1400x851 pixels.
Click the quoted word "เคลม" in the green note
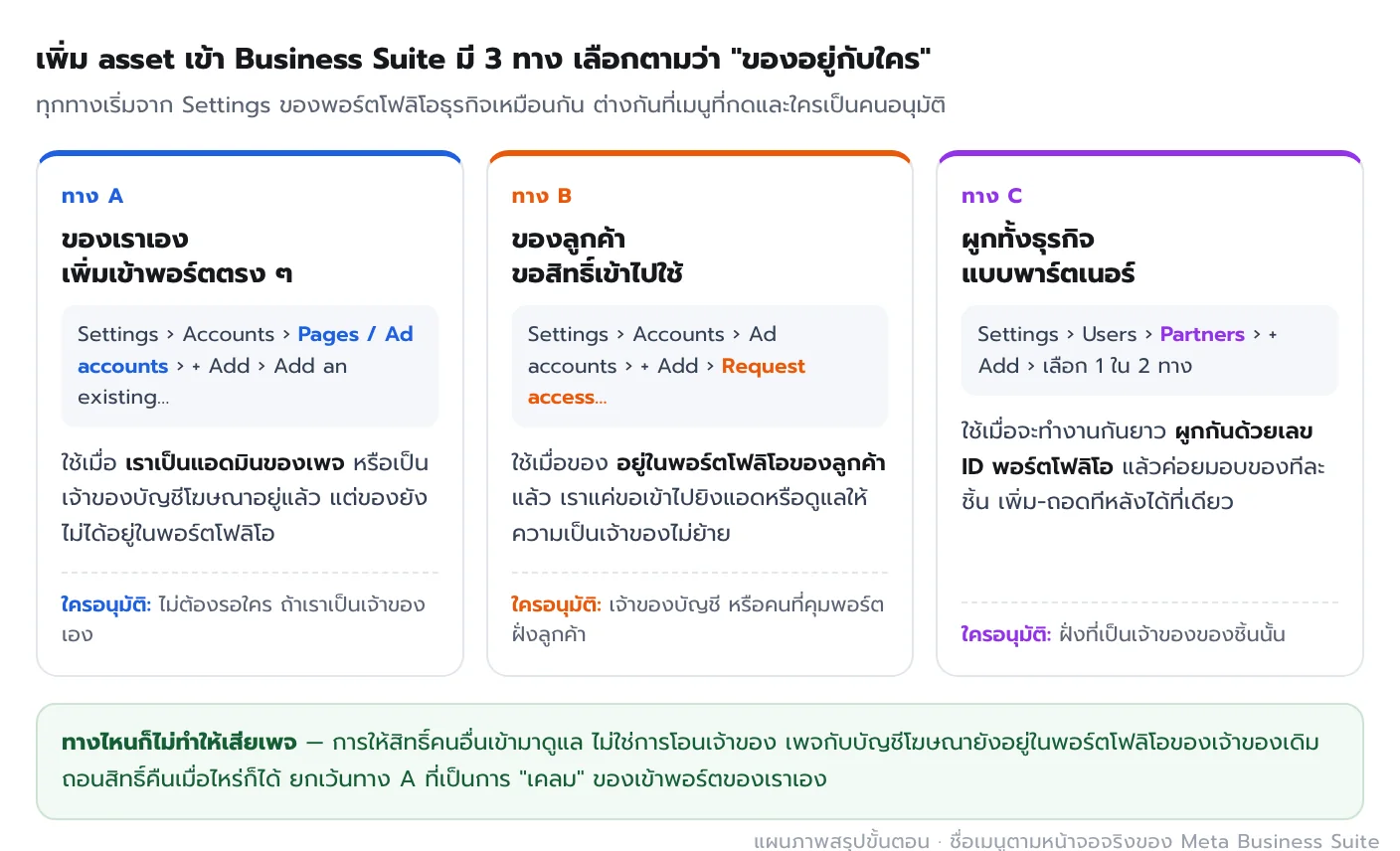(551, 778)
